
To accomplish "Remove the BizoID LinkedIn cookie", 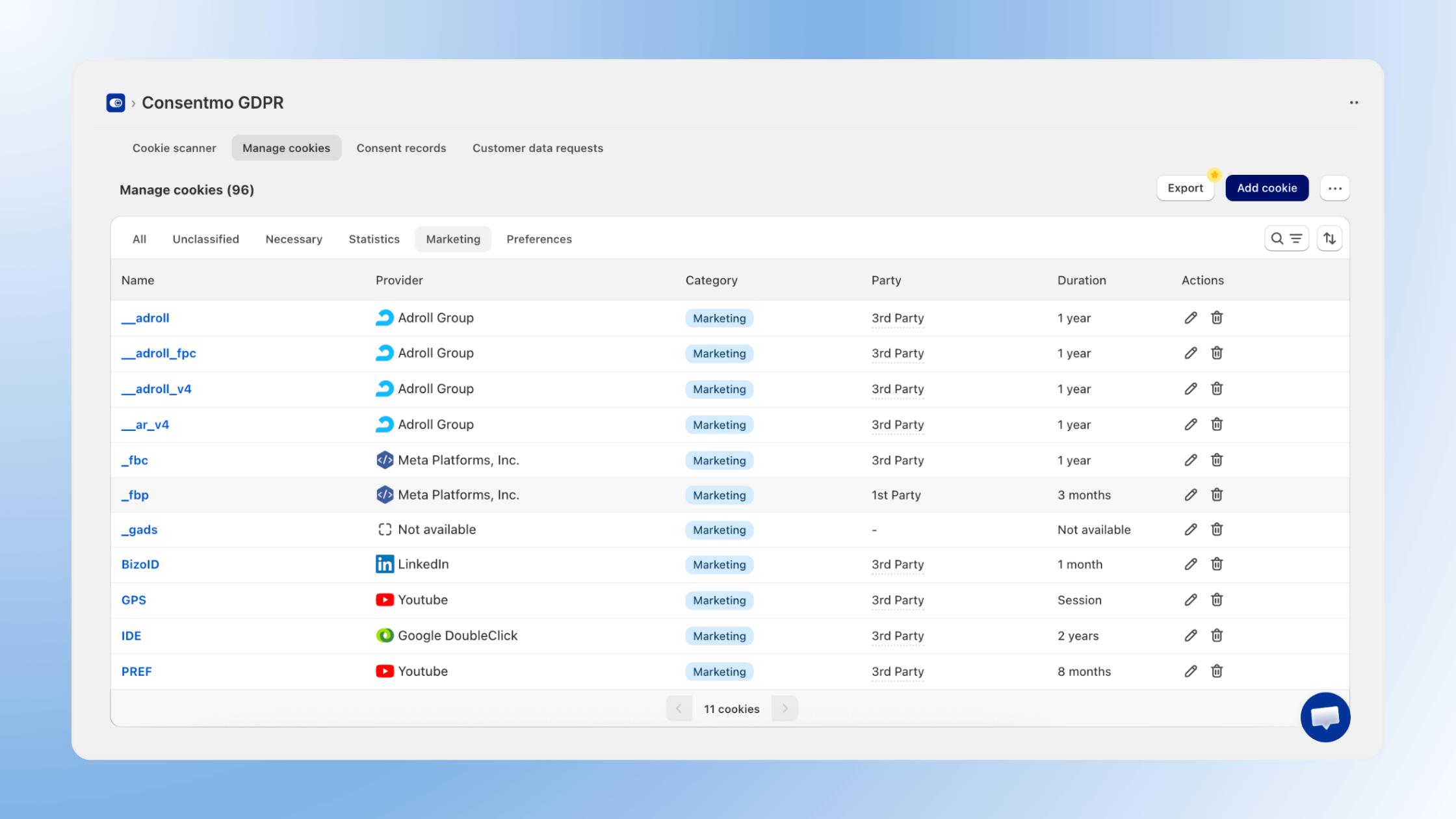I will 1217,564.
